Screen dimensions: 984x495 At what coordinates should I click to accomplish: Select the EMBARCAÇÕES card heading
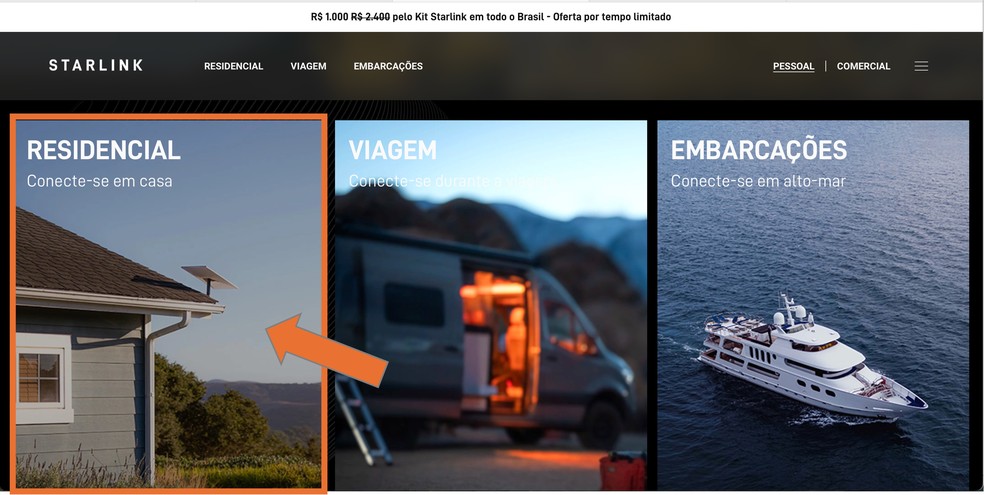coord(759,150)
